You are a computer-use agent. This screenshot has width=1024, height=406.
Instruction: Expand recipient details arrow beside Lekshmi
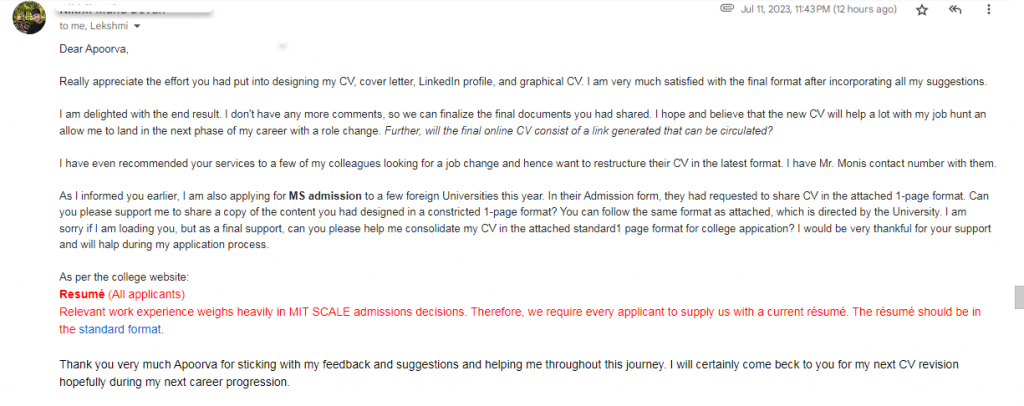(x=137, y=26)
